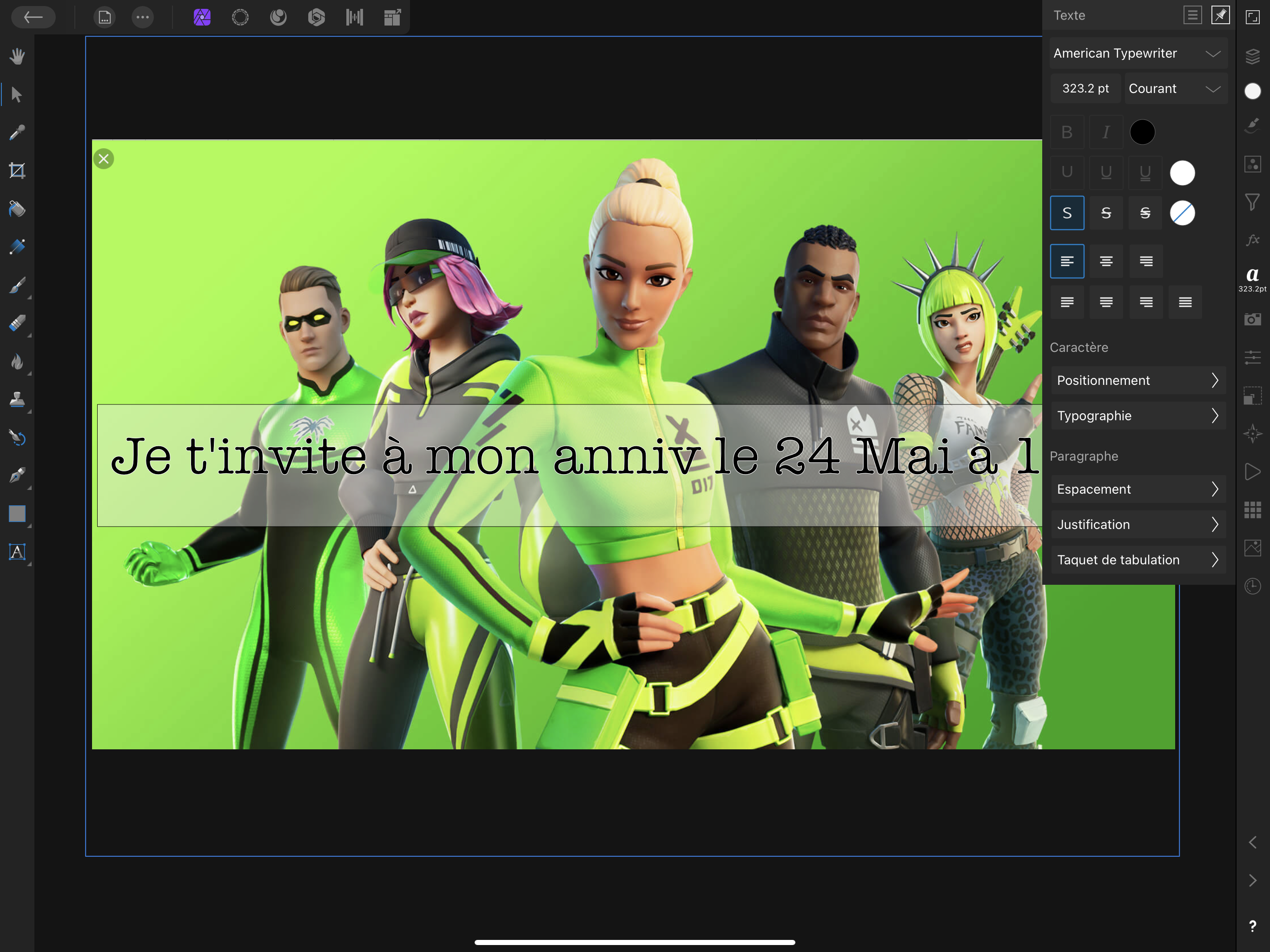Screen dimensions: 1270x952
Task: Switch to the Liquify persona icon
Action: [x=278, y=17]
